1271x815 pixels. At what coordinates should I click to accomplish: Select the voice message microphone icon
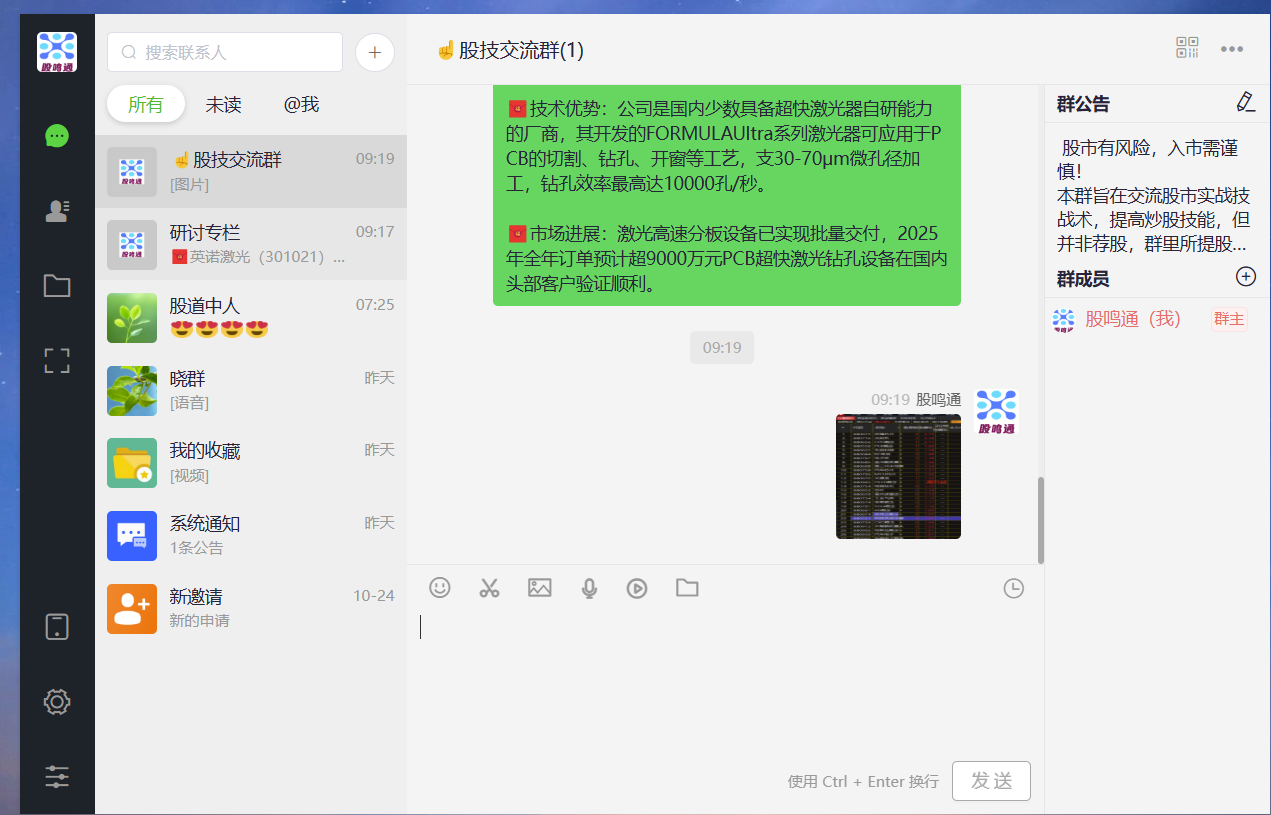(x=588, y=588)
